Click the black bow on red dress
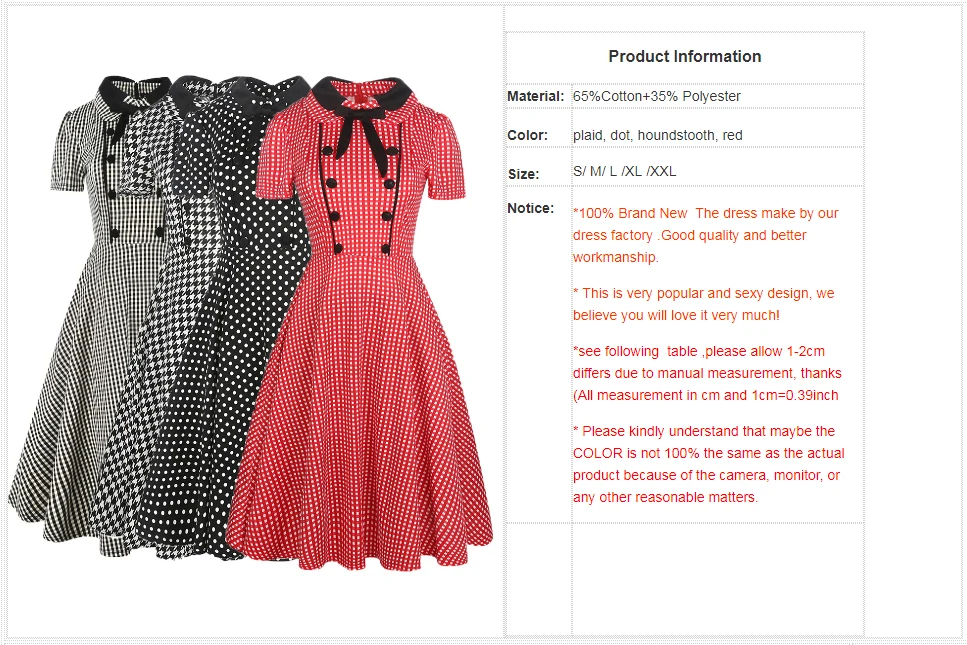967x645 pixels. coord(363,139)
